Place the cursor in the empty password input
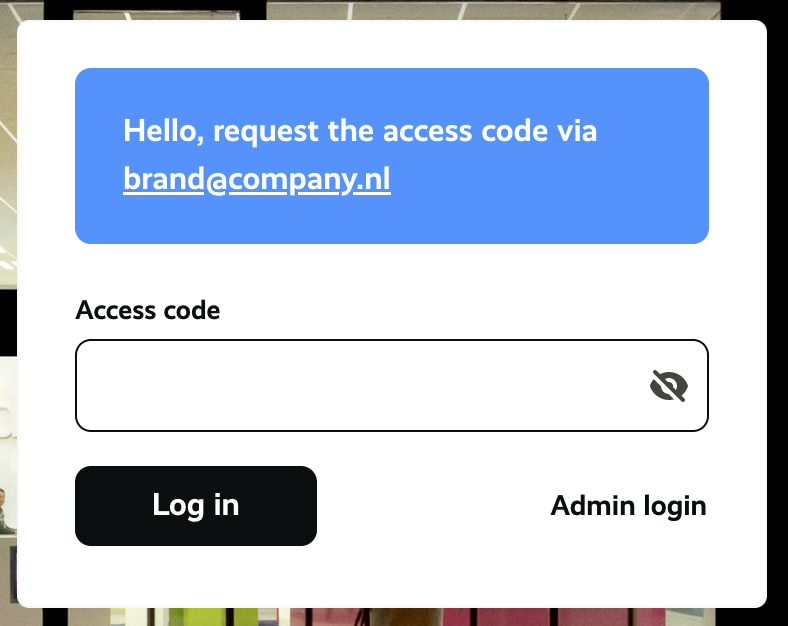This screenshot has height=626, width=788. point(392,385)
